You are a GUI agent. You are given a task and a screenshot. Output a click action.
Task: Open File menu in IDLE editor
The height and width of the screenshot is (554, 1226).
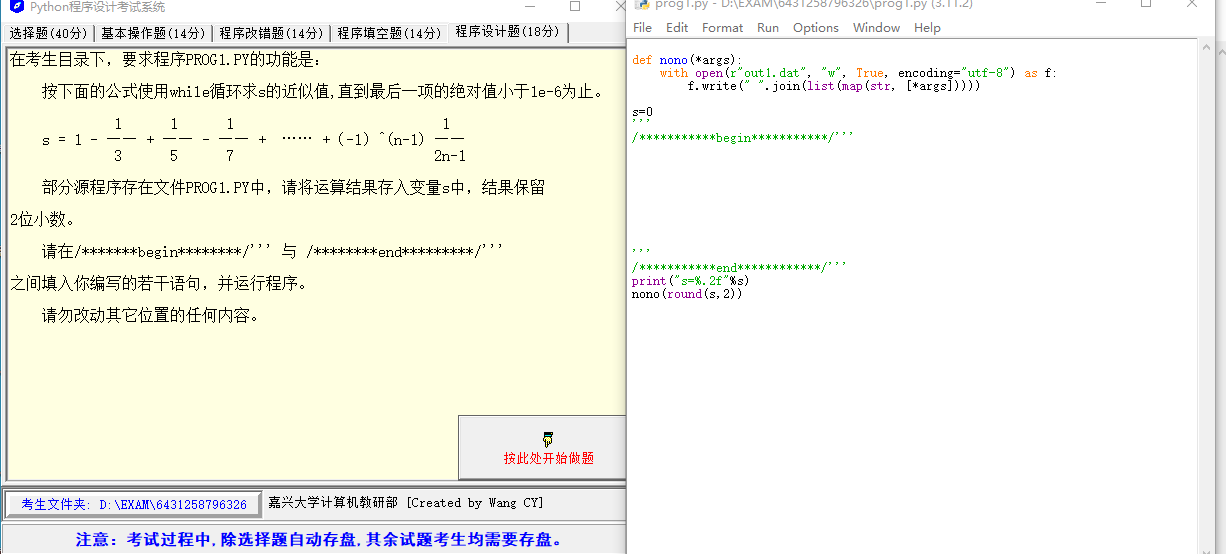[642, 27]
